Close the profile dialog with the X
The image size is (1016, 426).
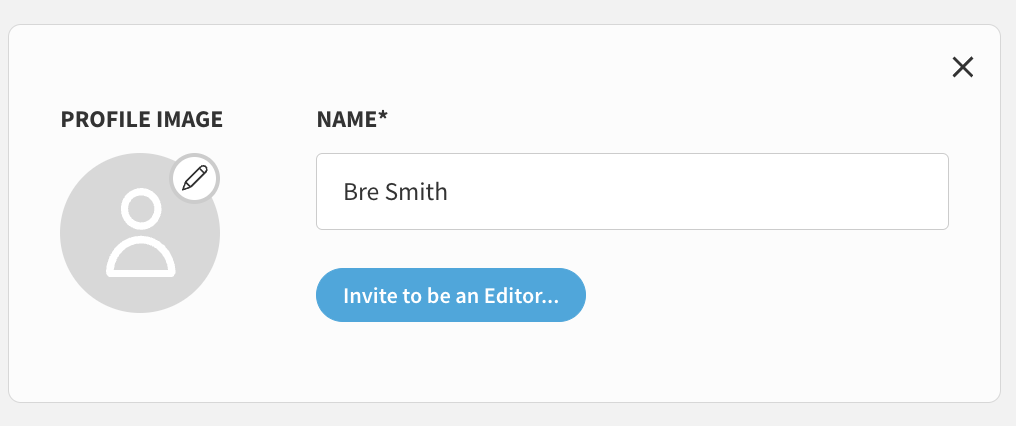tap(962, 67)
